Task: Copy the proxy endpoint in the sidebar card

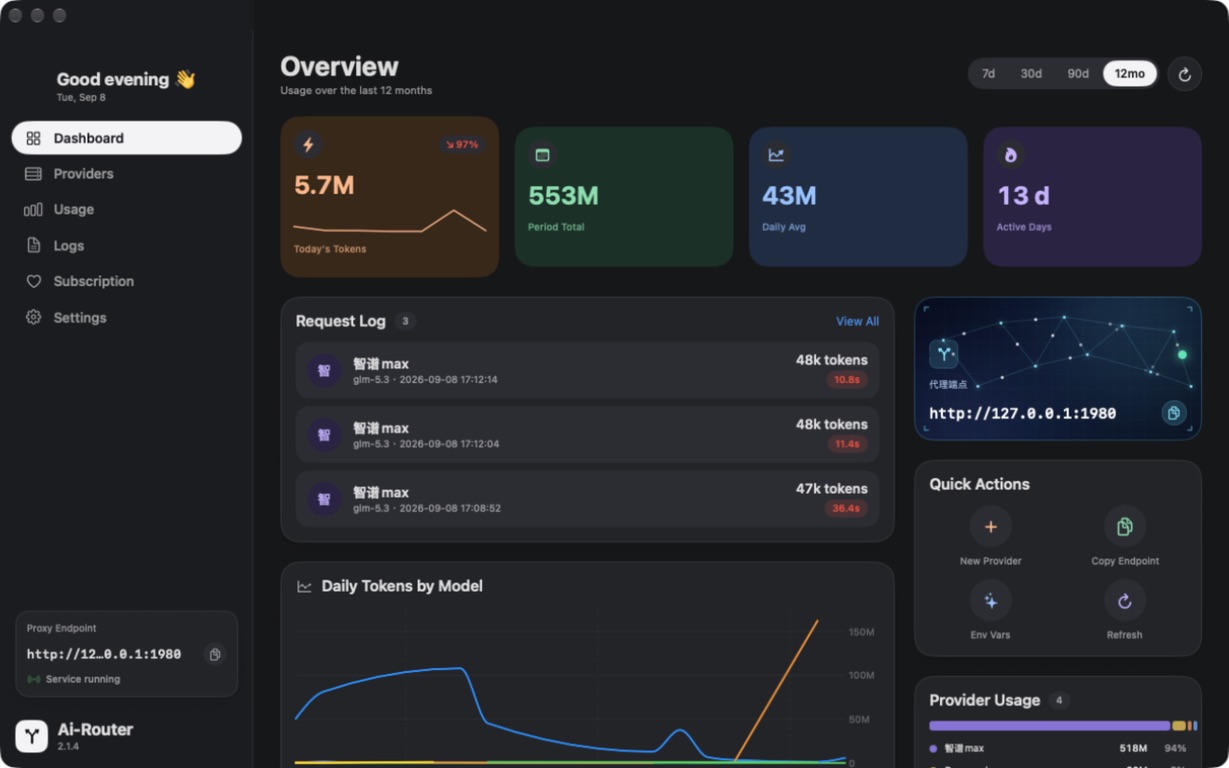Action: pyautogui.click(x=214, y=654)
